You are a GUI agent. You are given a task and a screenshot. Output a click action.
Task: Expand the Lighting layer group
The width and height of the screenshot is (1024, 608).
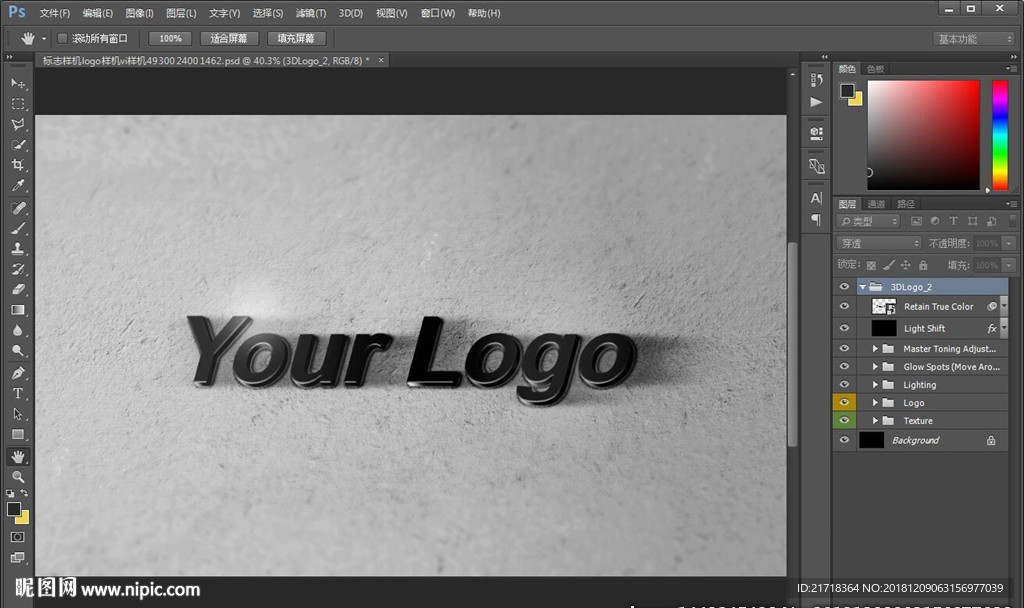coord(875,385)
